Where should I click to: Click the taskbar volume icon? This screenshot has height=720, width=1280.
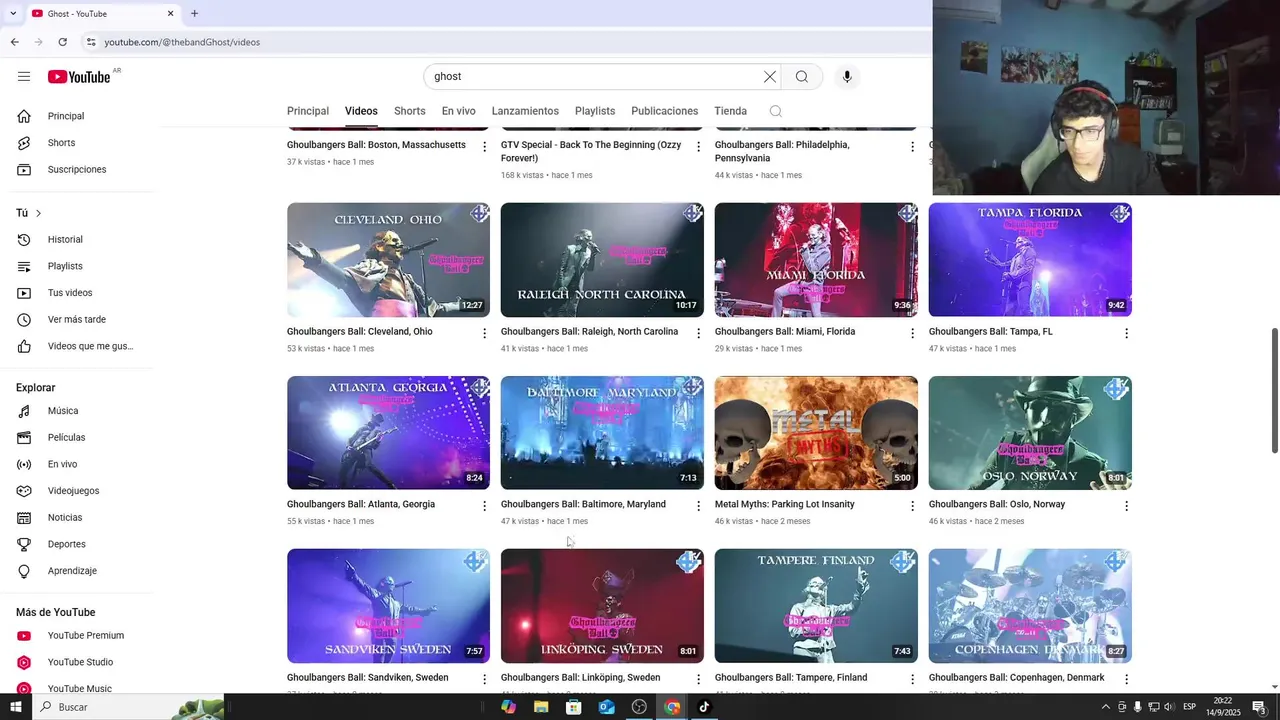click(x=1169, y=707)
